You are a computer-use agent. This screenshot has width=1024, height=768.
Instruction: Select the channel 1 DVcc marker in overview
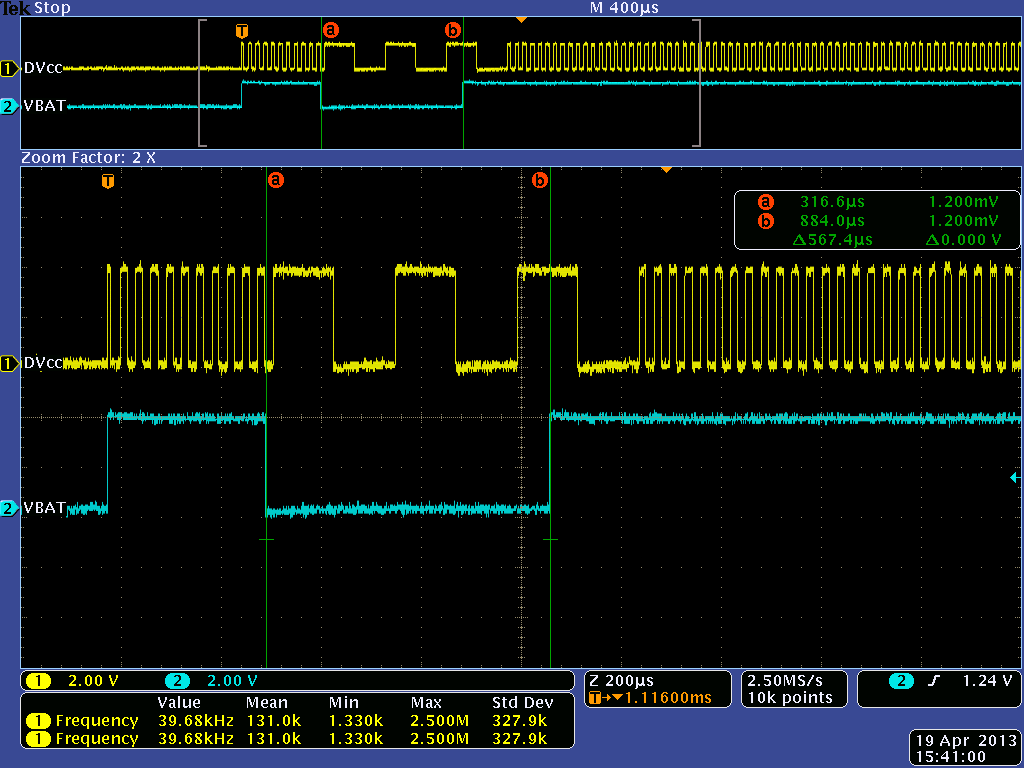pyautogui.click(x=10, y=68)
